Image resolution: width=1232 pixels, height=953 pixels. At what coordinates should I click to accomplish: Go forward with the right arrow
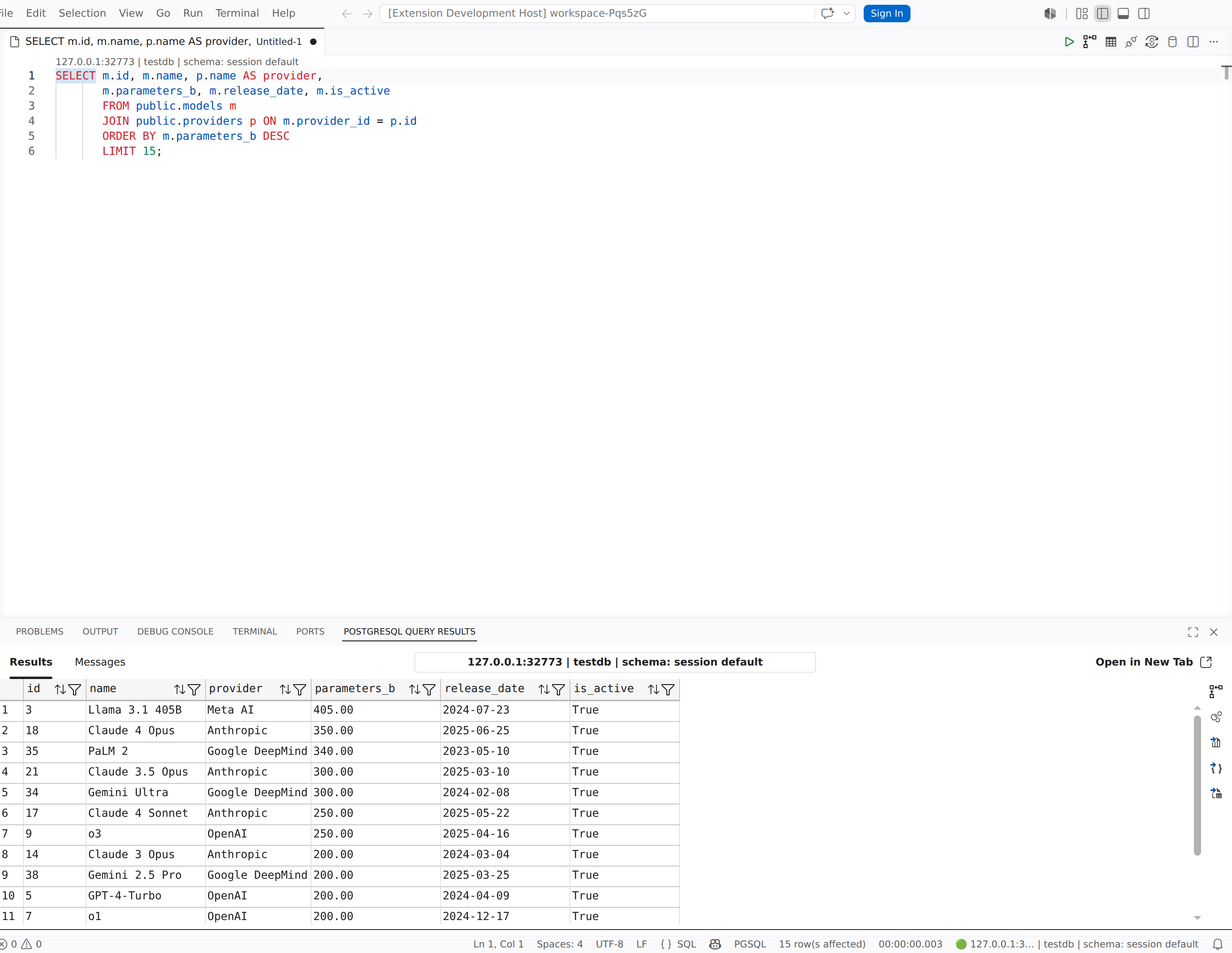368,14
